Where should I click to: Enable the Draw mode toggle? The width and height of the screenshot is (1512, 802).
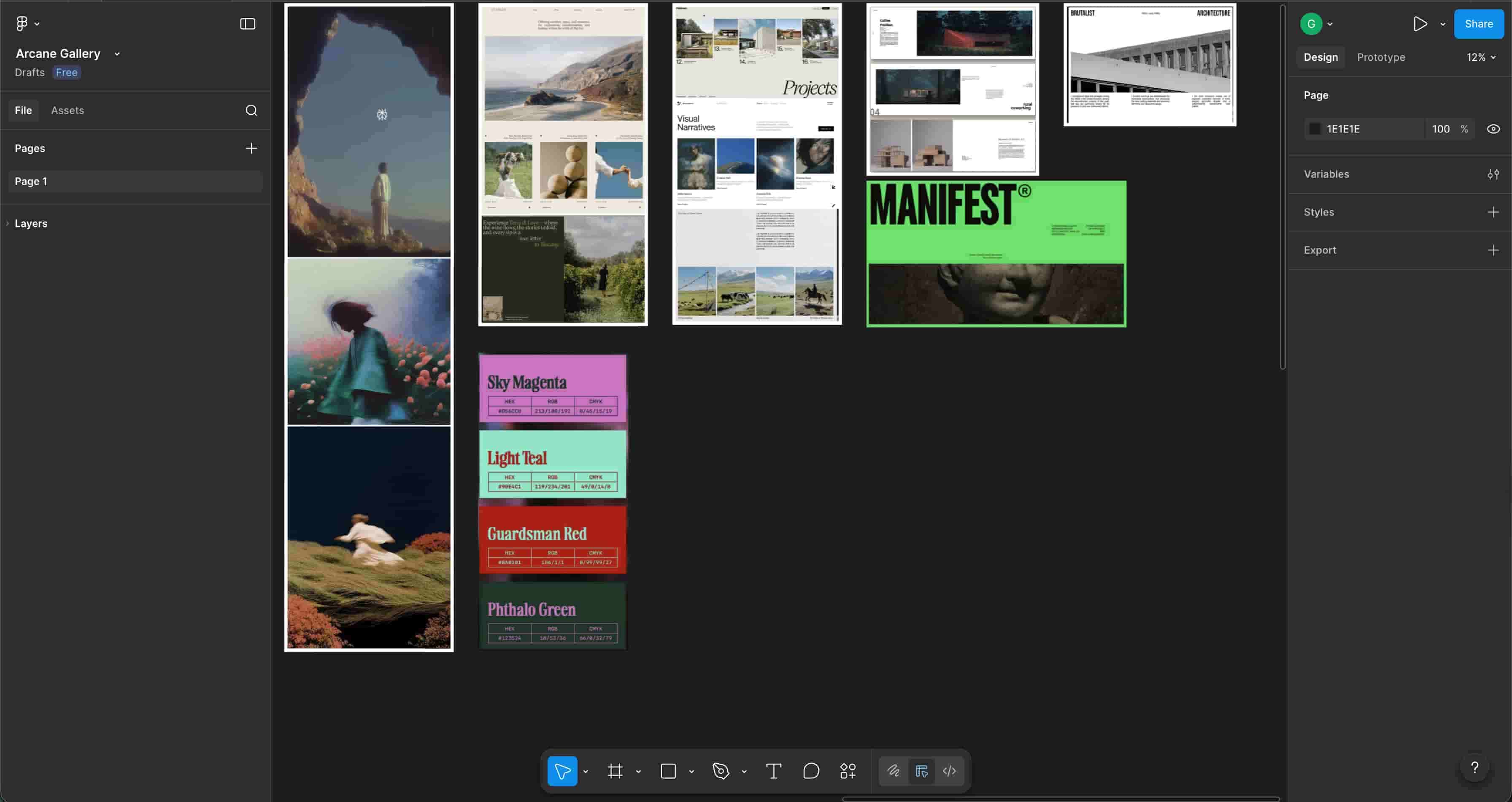click(x=894, y=771)
